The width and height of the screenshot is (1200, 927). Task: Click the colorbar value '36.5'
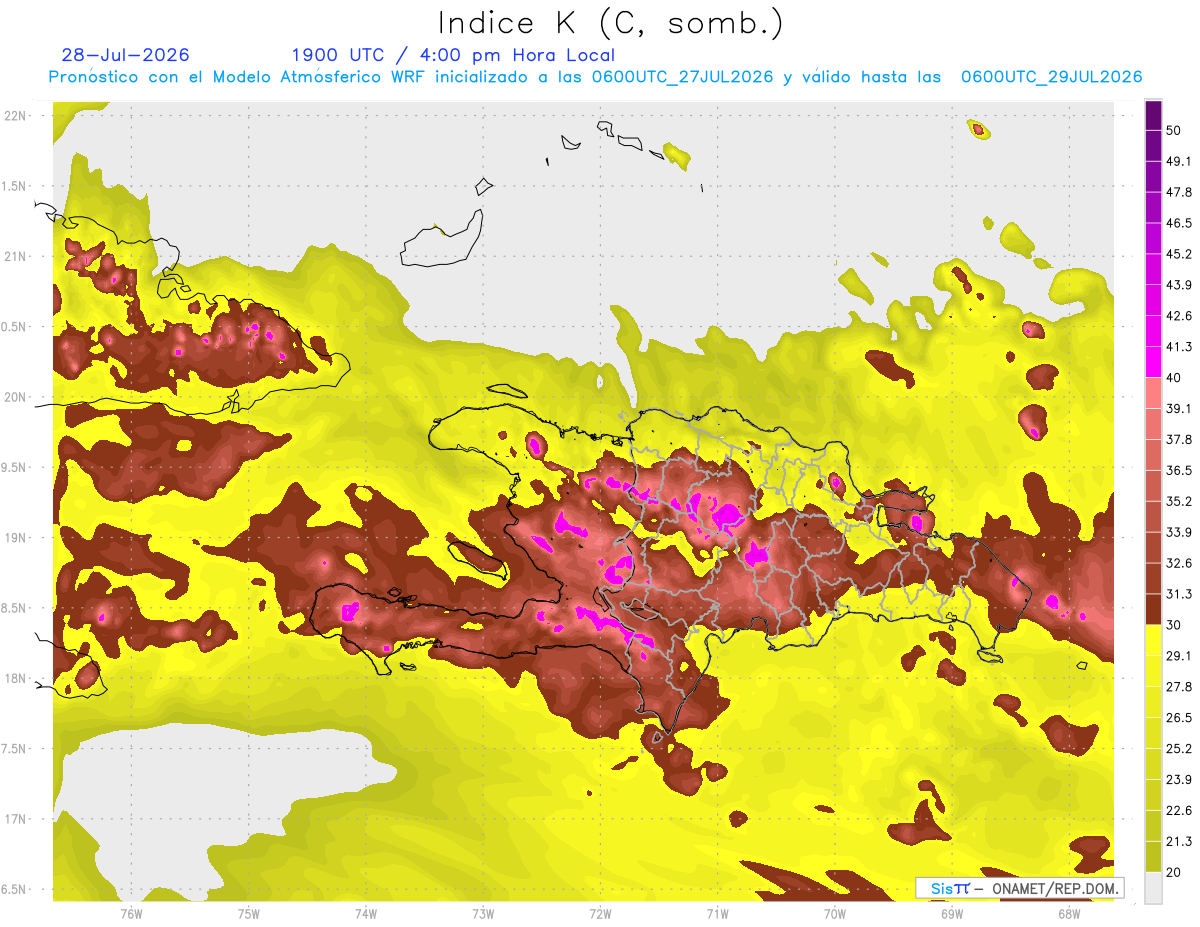[x=1179, y=471]
